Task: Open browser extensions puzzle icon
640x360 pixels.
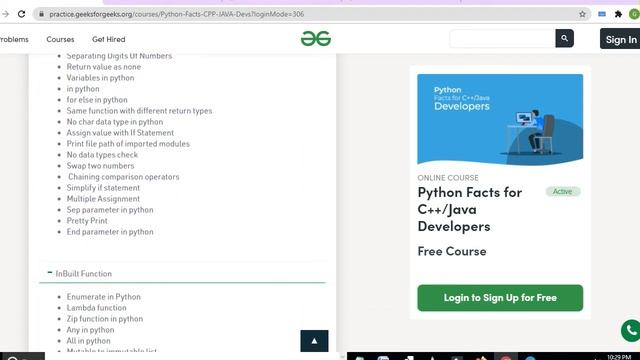Action: (618, 14)
